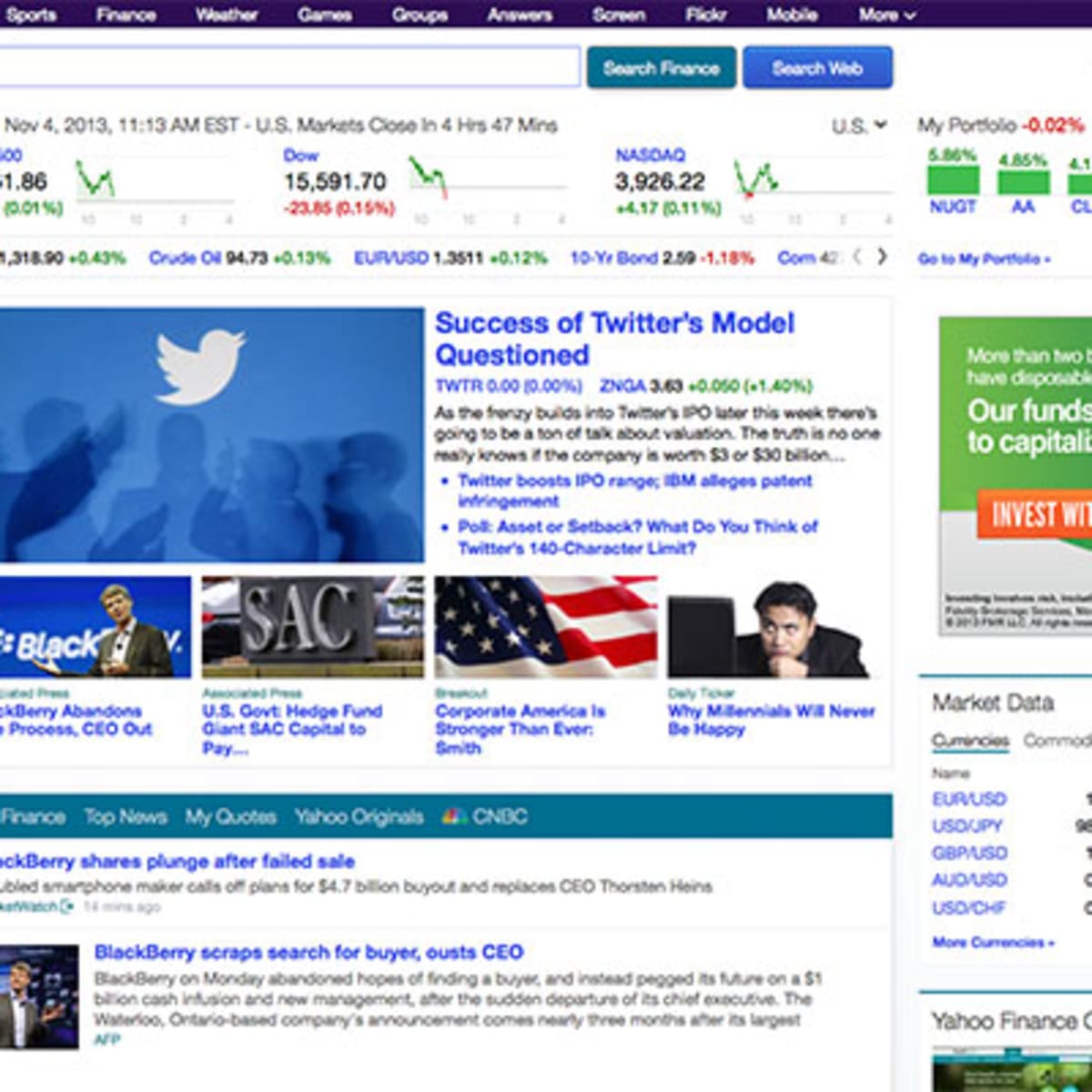The width and height of the screenshot is (1092, 1092).
Task: Open the Twitter bird lead story image
Action: (211, 434)
